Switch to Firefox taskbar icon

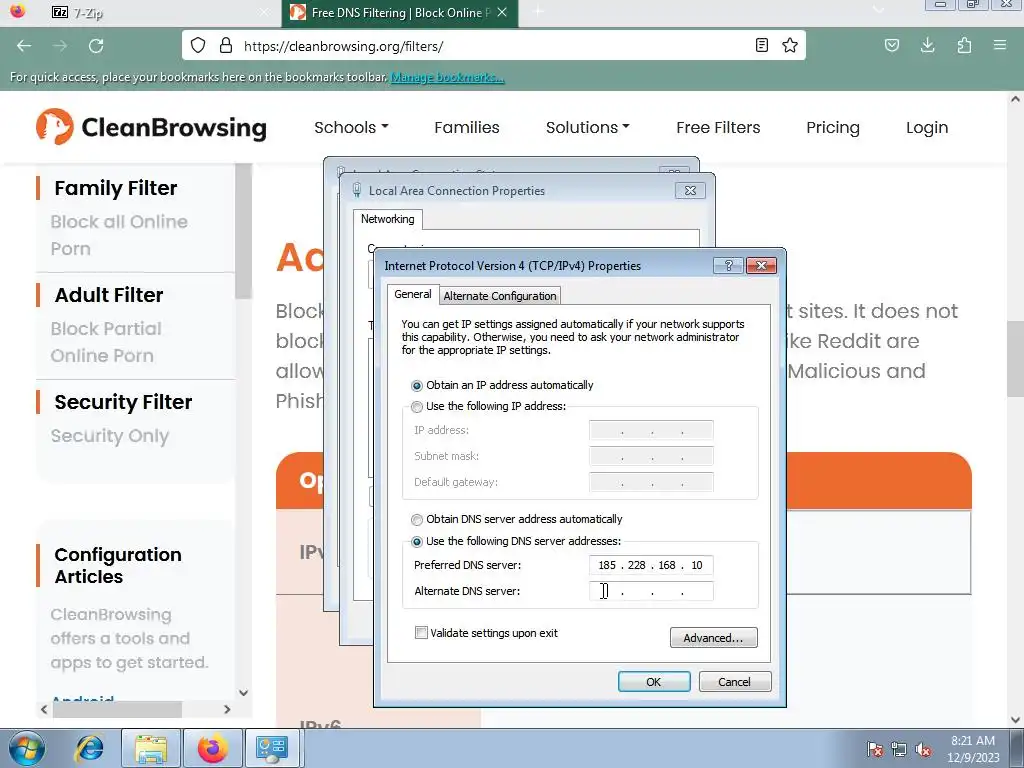[x=213, y=748]
